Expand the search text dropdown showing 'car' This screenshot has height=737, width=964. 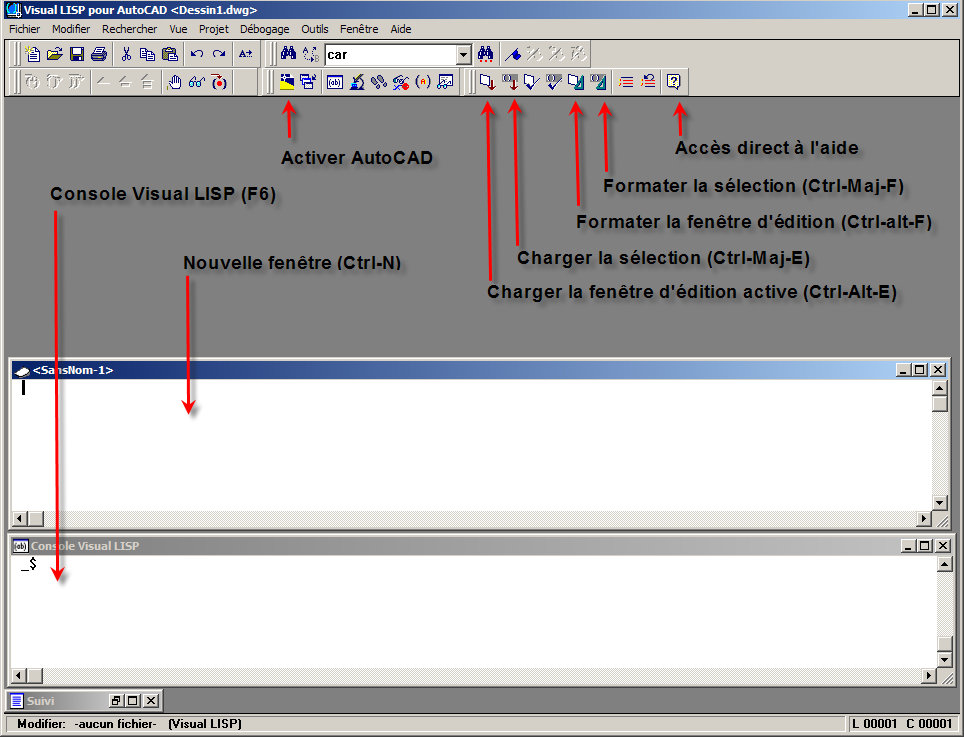tap(463, 55)
